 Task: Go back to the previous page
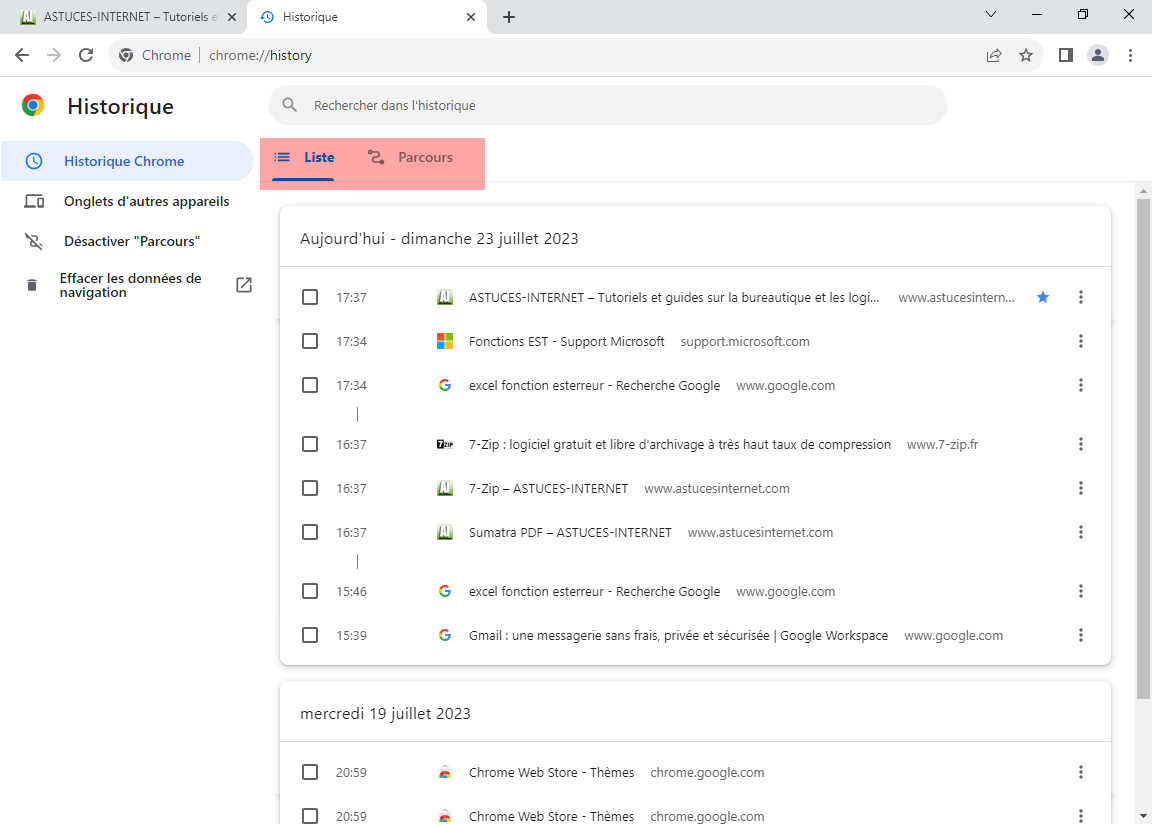pyautogui.click(x=22, y=55)
